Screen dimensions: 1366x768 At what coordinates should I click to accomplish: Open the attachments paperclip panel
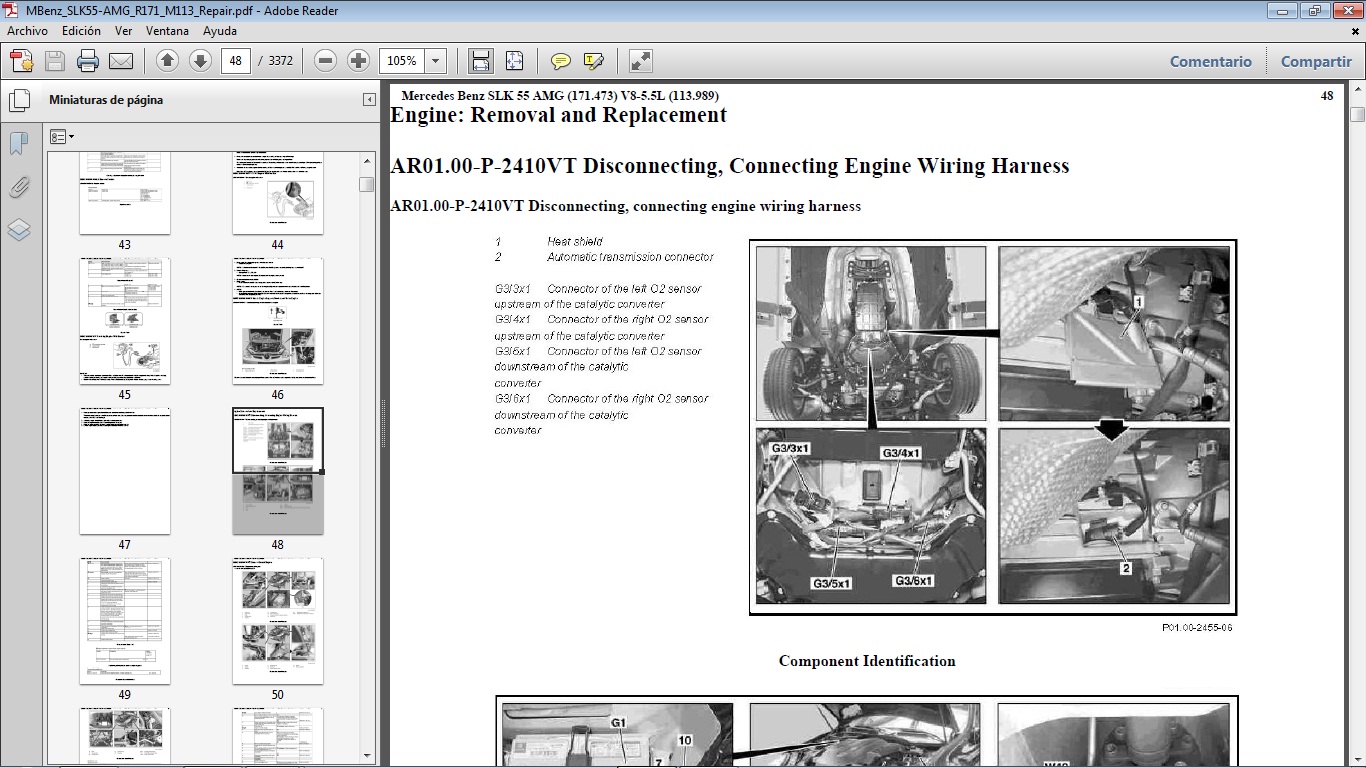pyautogui.click(x=18, y=187)
